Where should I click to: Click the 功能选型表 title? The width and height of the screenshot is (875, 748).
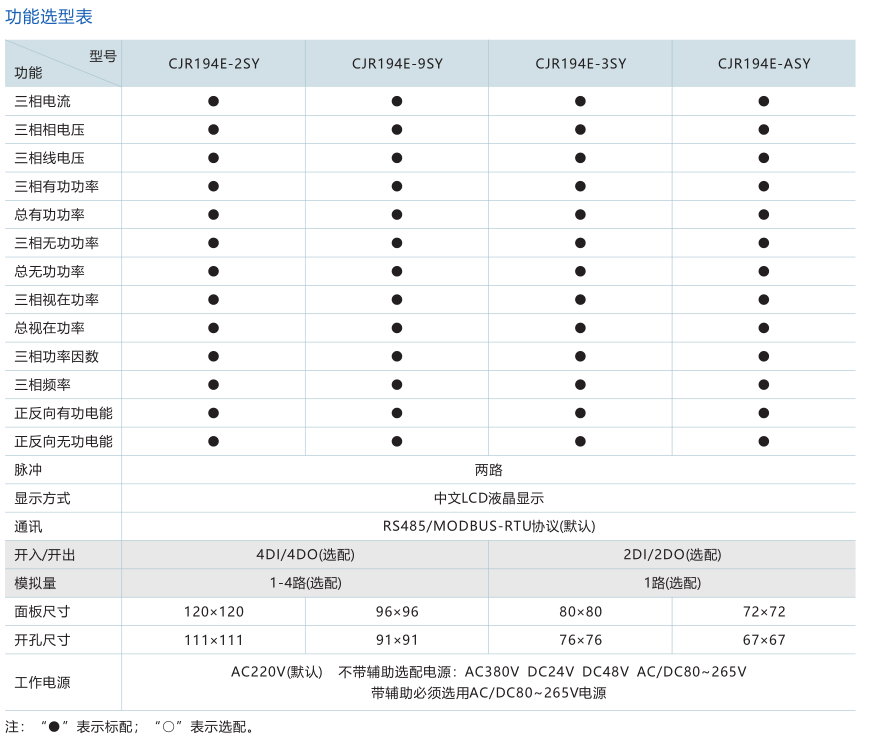[50, 17]
